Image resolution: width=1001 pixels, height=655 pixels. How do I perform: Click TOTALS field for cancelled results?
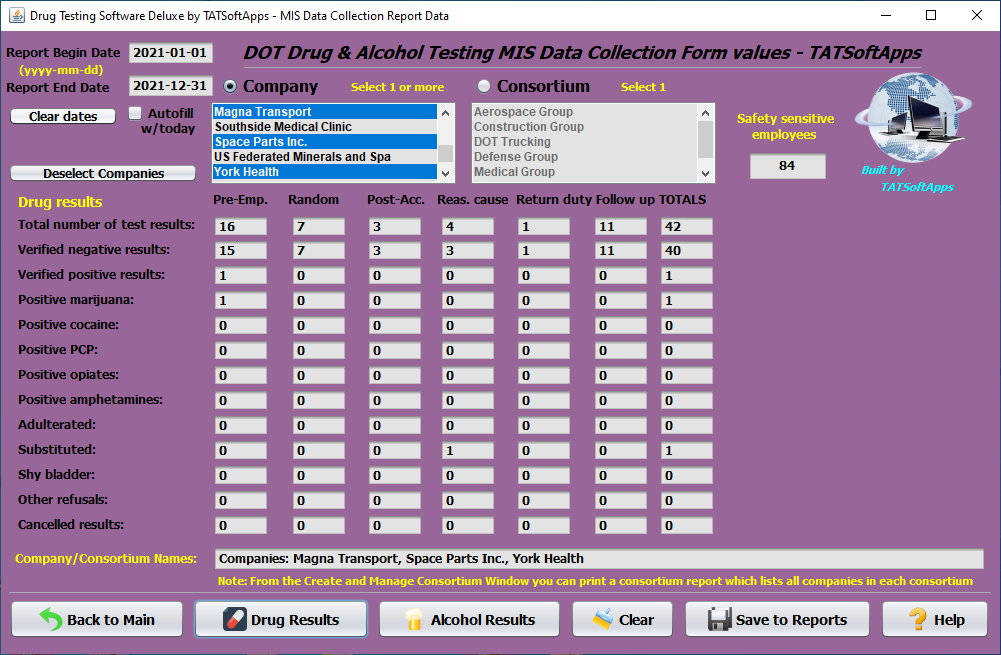[686, 525]
